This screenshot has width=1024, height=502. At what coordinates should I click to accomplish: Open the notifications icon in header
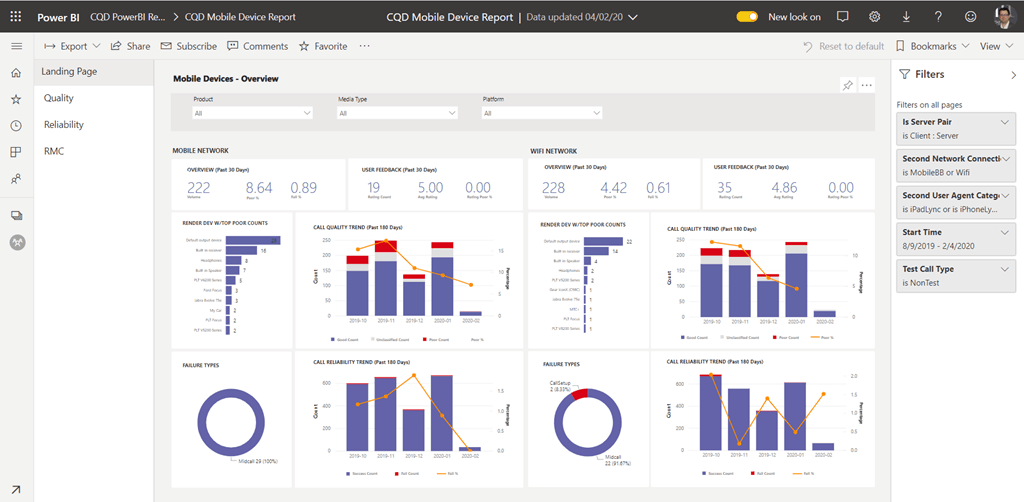(843, 17)
